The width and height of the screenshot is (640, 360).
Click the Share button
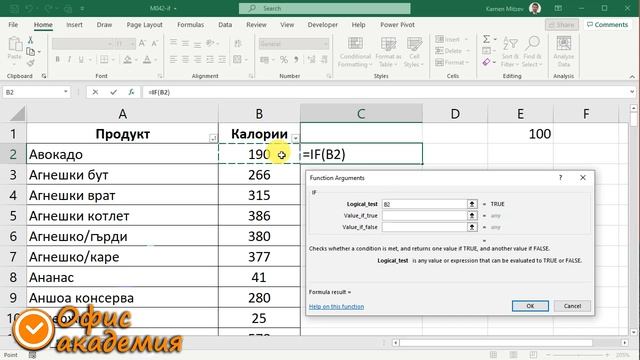pyautogui.click(x=562, y=24)
